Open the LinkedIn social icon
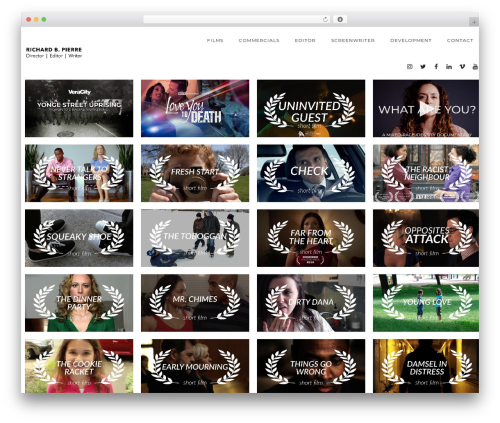 pos(449,67)
